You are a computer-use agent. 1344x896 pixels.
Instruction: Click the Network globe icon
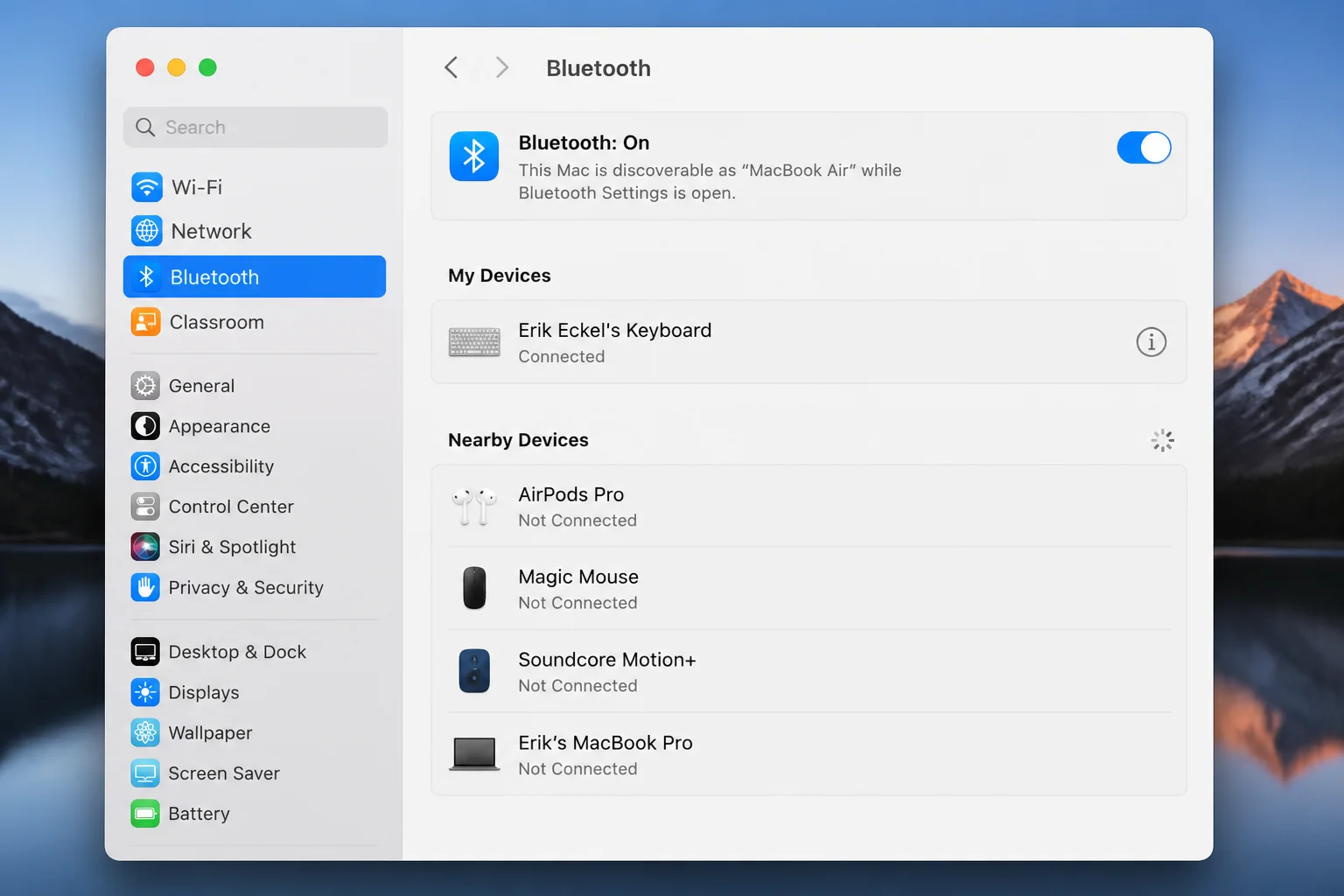pyautogui.click(x=146, y=231)
